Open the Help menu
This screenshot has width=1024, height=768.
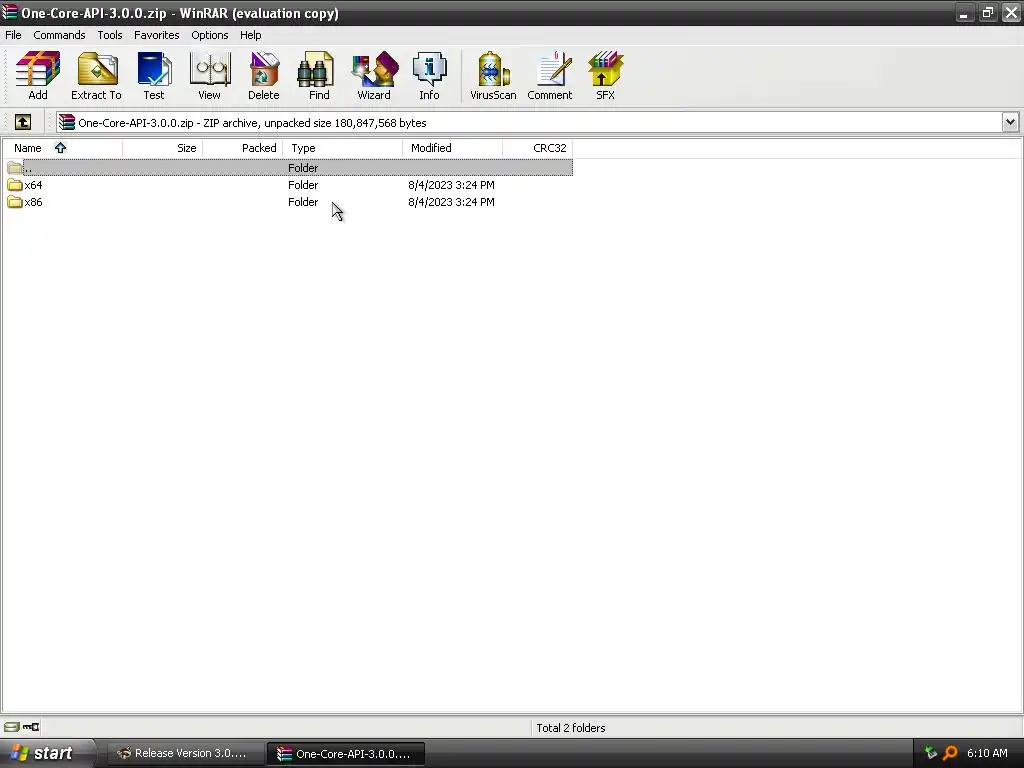coord(250,35)
